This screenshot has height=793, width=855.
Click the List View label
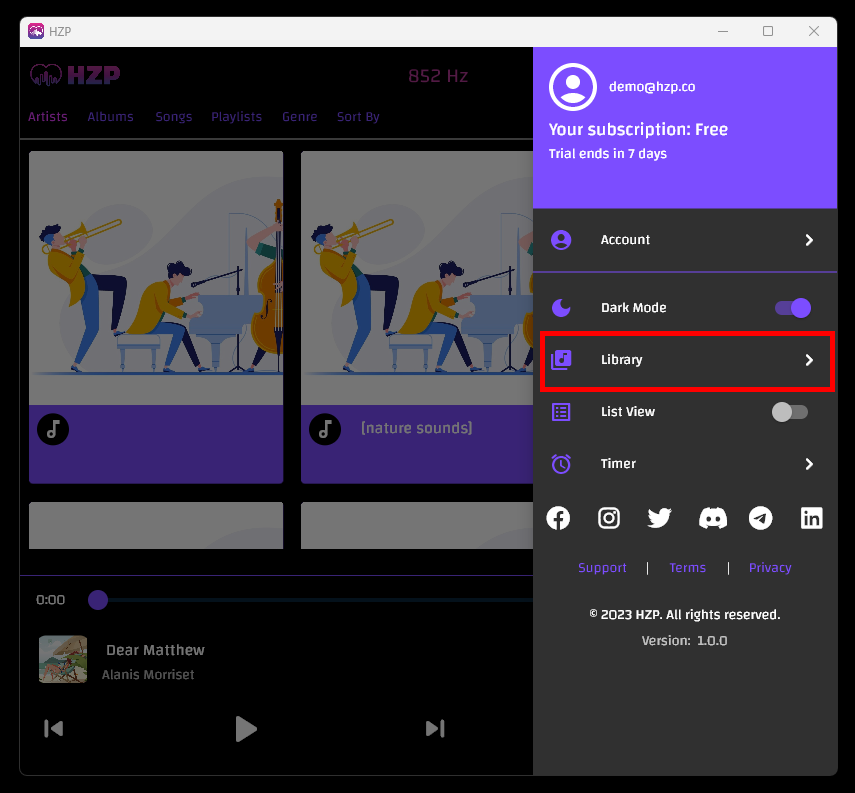tap(628, 412)
